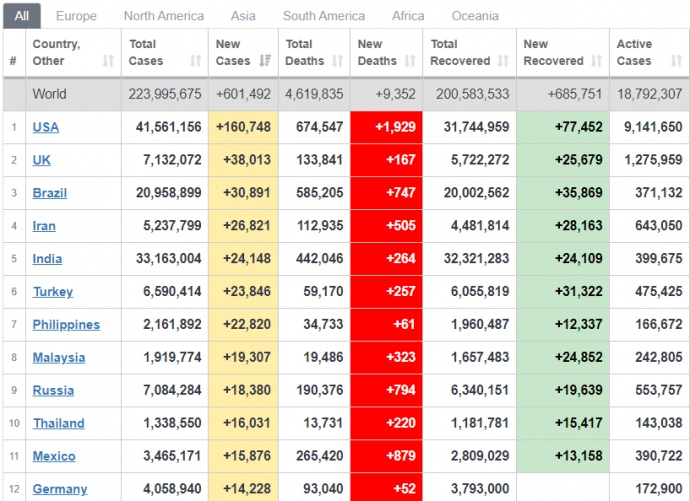
Task: Open the USA country link
Action: [x=46, y=127]
